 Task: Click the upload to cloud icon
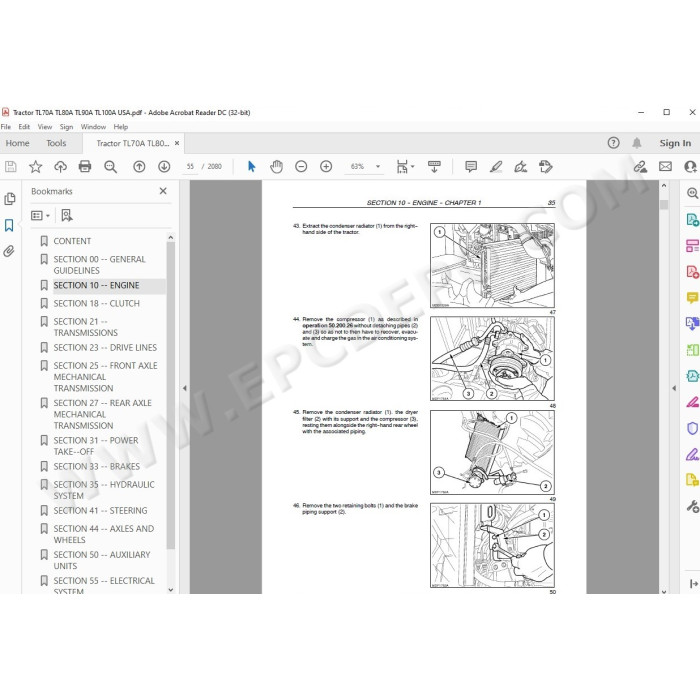[x=60, y=167]
